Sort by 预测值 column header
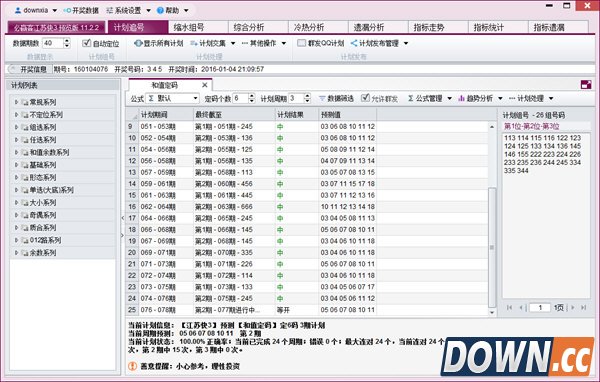Screen dimensions: 600x382 point(347,114)
